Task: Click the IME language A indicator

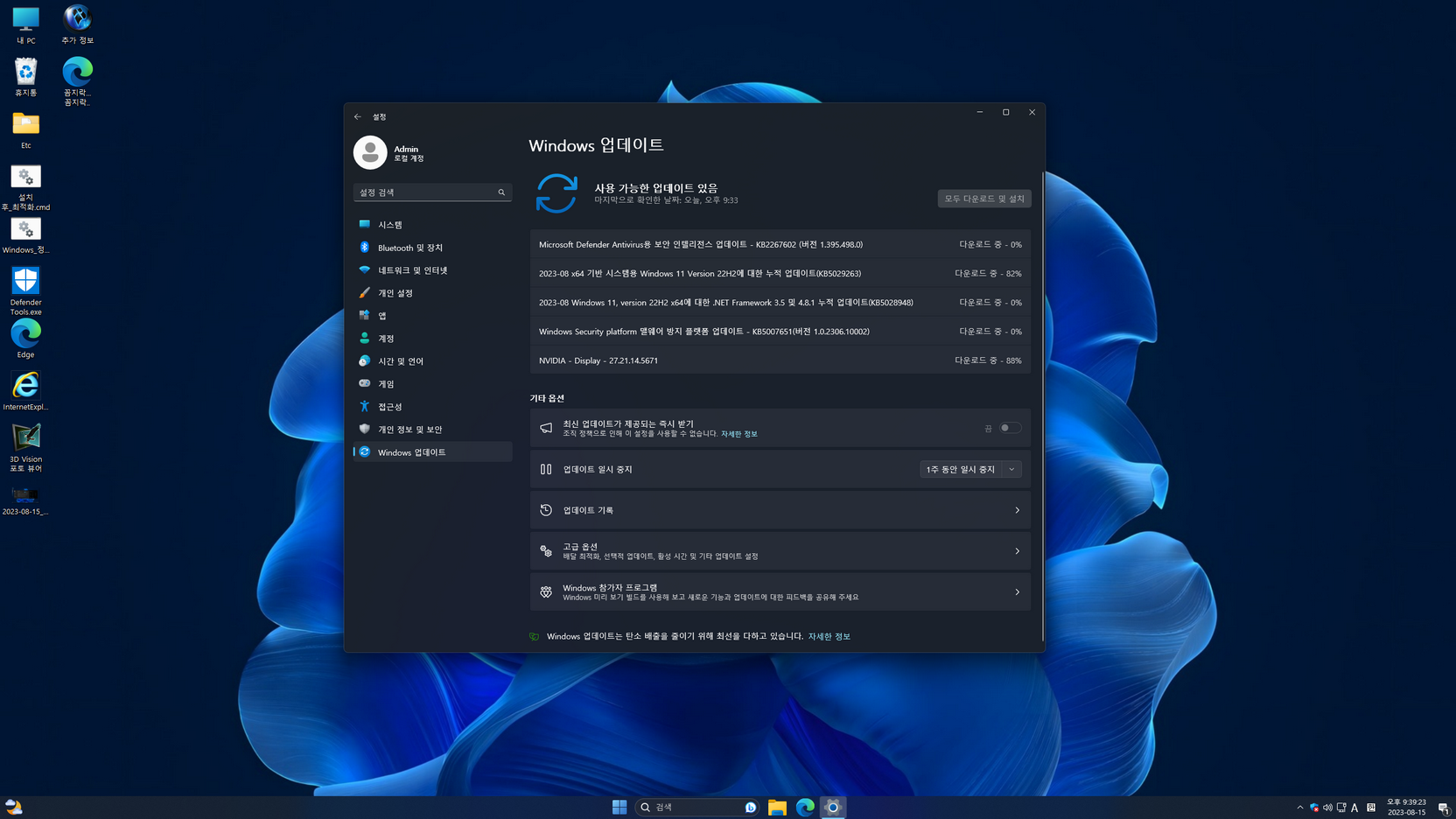Action: 1354,808
